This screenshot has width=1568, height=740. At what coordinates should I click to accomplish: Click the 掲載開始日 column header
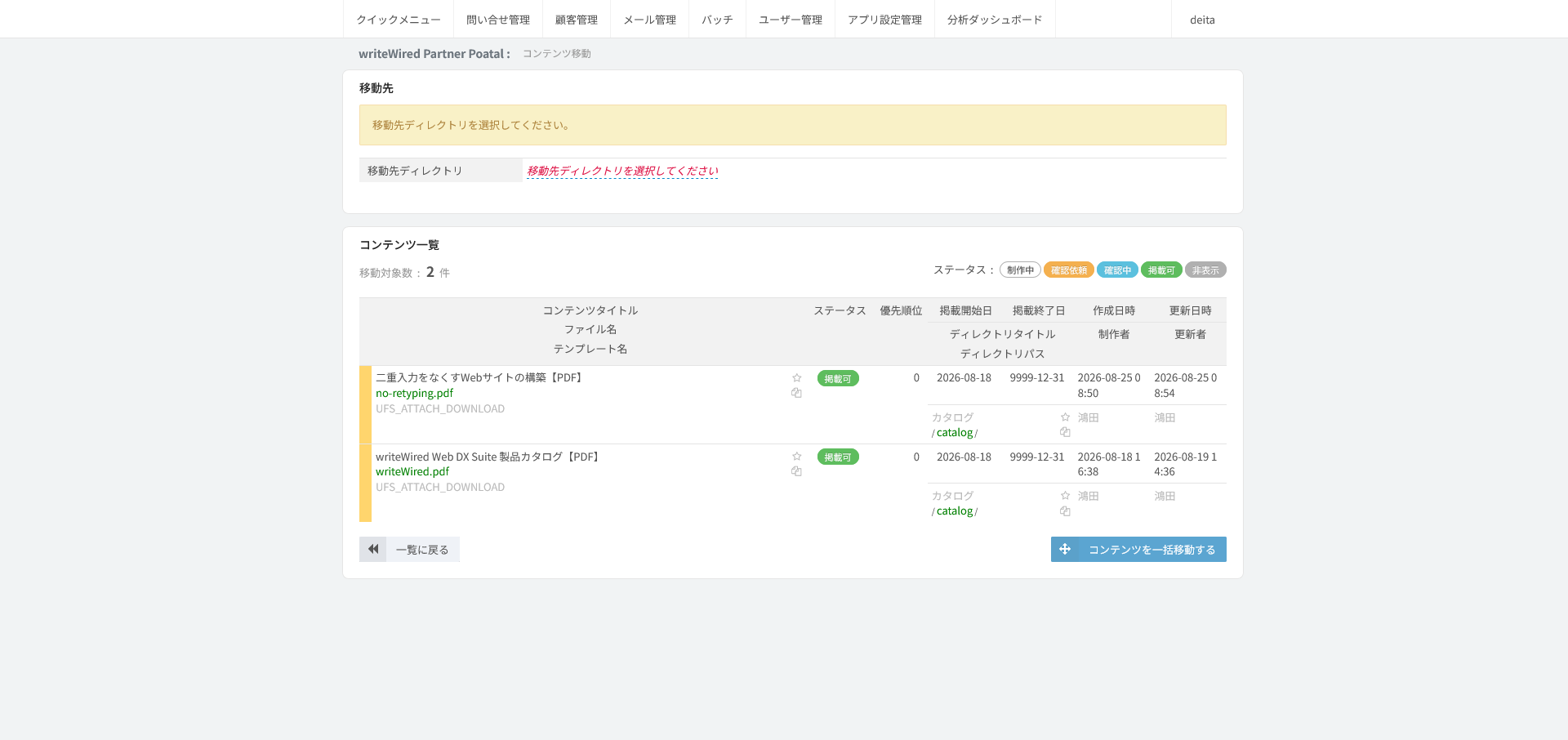pos(965,310)
